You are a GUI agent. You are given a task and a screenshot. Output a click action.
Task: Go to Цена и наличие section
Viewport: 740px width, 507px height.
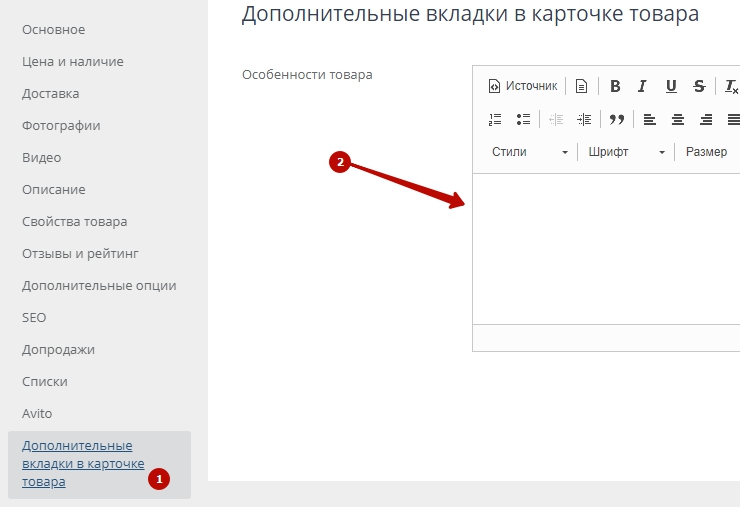[x=73, y=61]
